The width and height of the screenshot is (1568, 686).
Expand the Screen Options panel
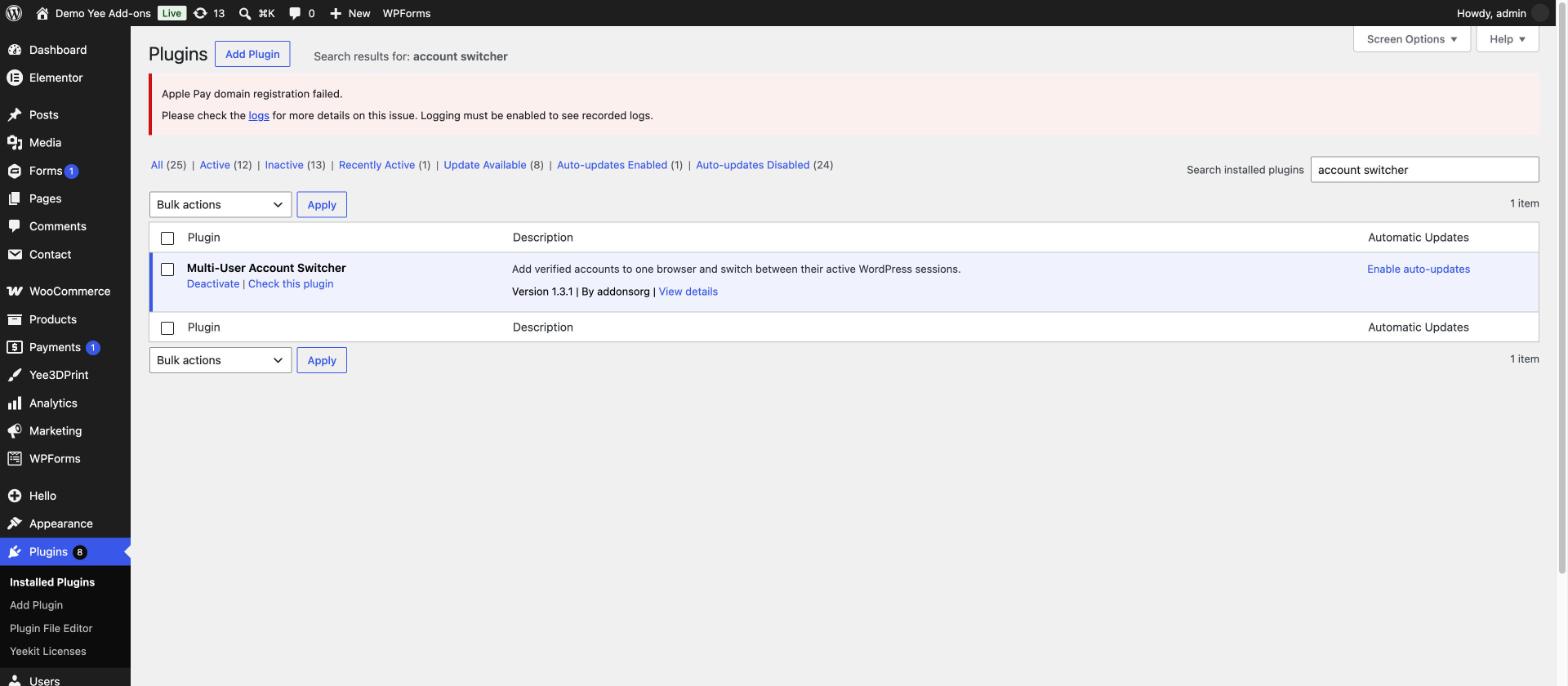click(x=1411, y=39)
